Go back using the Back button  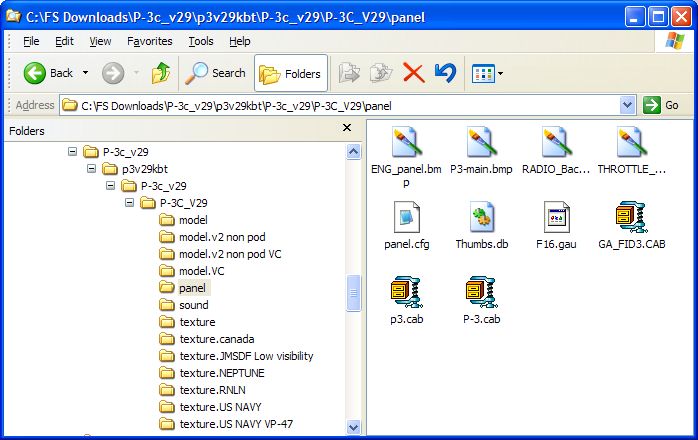[48, 73]
